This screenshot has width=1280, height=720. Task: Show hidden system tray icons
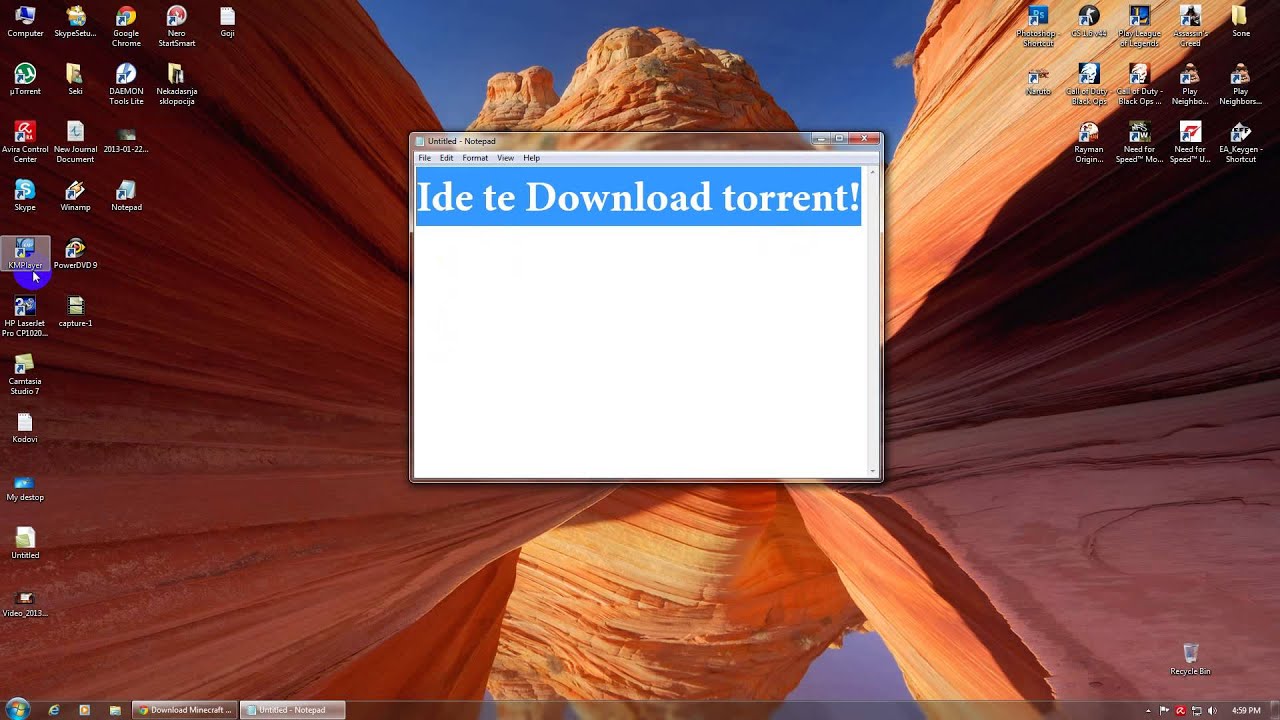(x=1148, y=710)
